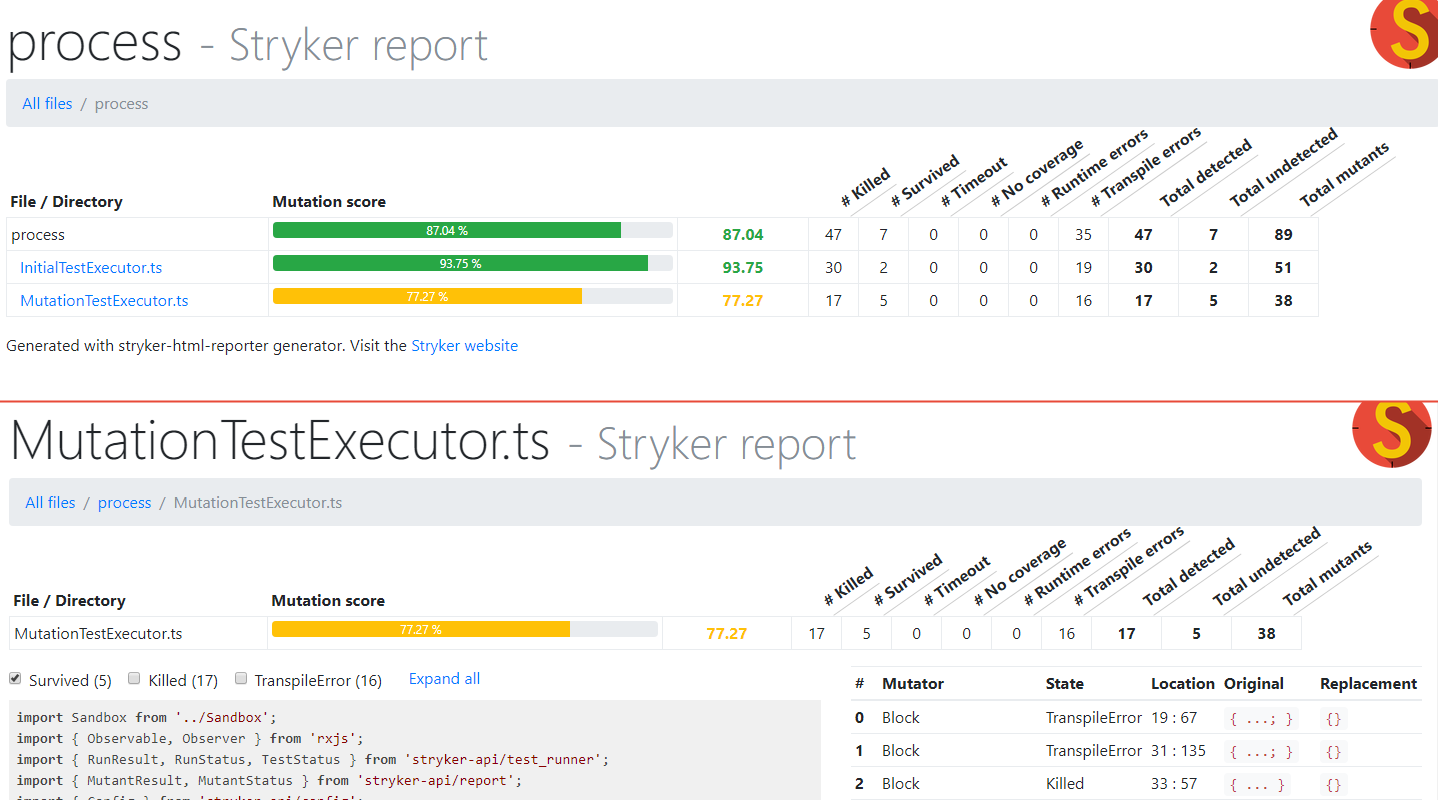Click the Mutator column header

912,683
